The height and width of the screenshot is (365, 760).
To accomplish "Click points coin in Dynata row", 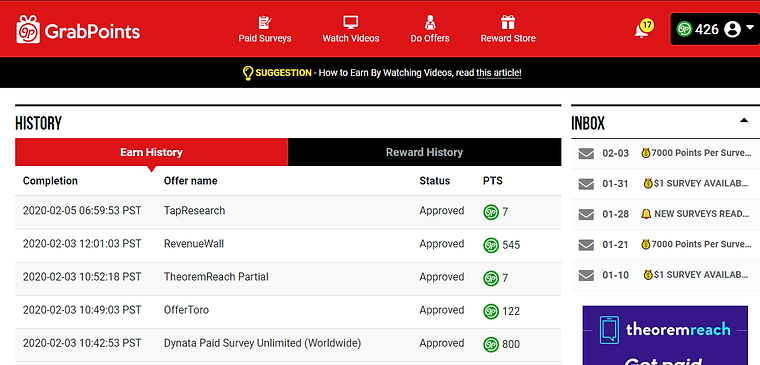I will point(491,344).
